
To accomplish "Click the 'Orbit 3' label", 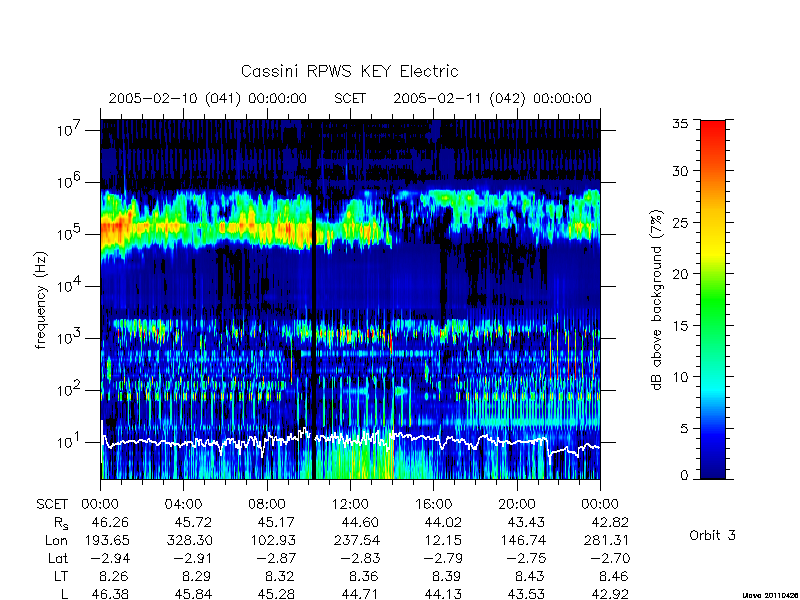I will pyautogui.click(x=712, y=535).
